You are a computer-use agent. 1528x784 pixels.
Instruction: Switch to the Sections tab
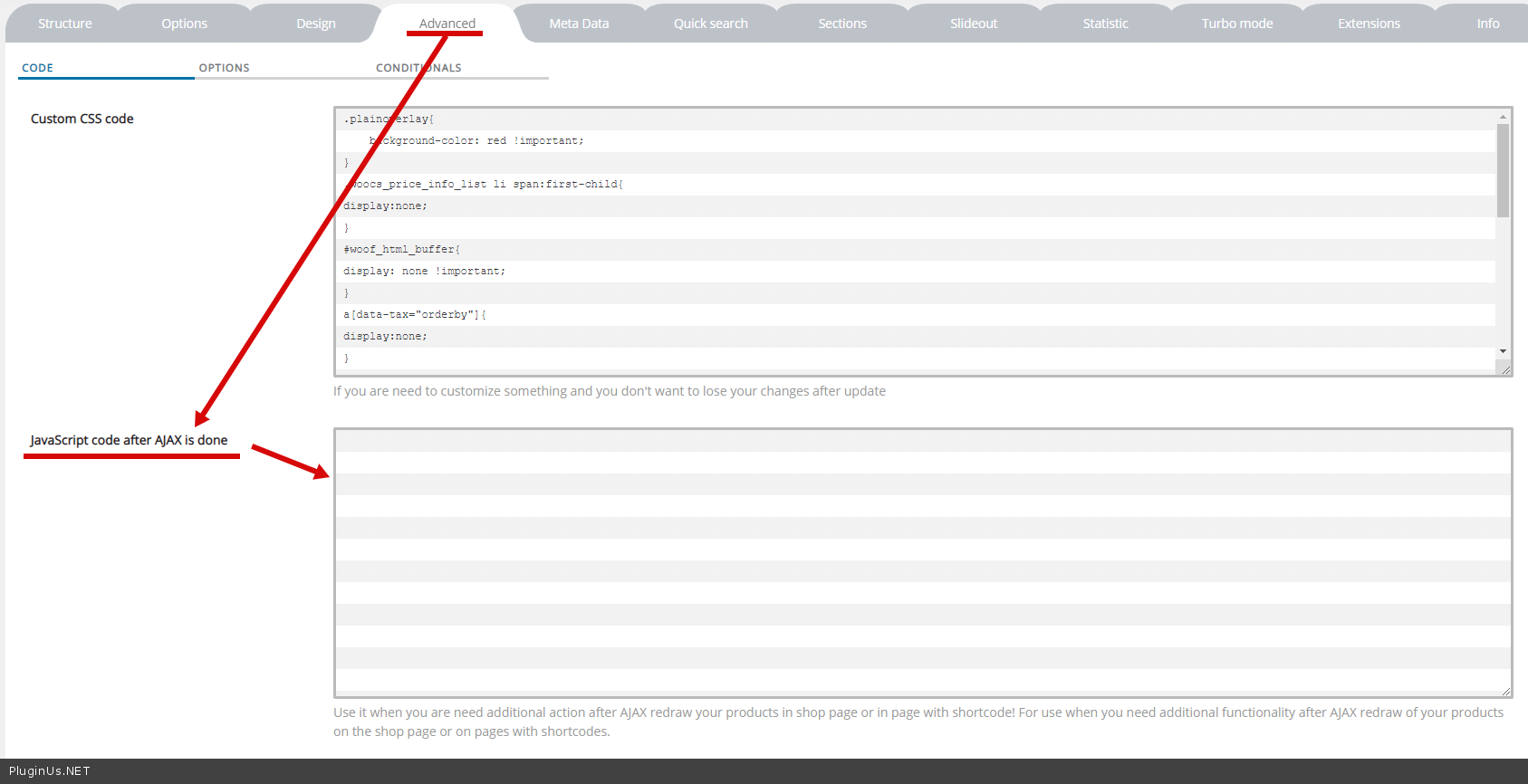point(842,24)
